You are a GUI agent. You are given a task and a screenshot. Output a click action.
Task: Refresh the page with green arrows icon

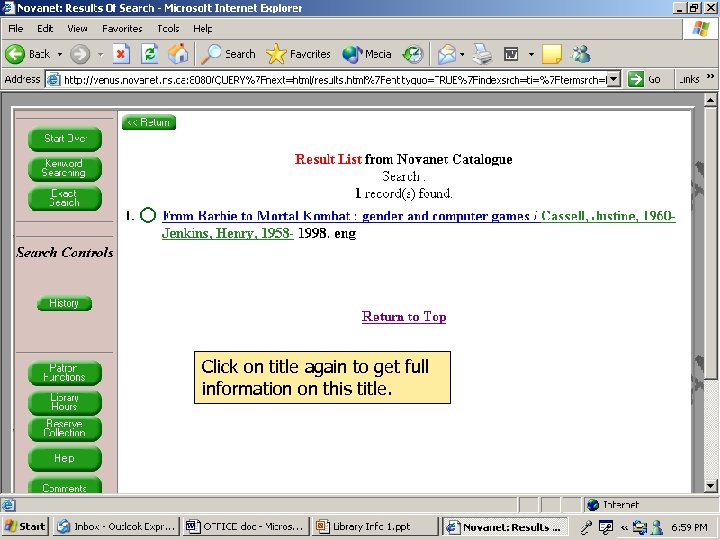[150, 54]
